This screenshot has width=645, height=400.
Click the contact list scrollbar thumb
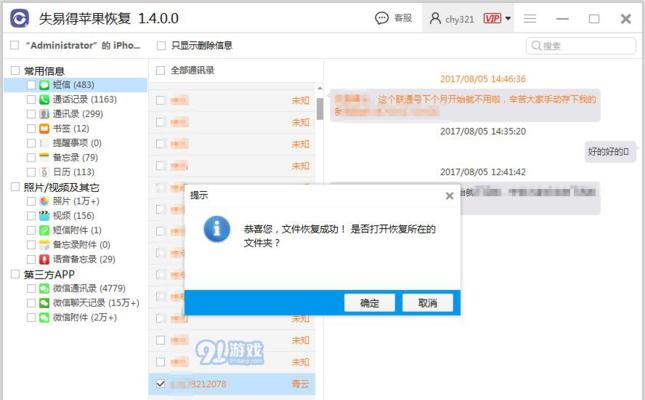point(320,109)
